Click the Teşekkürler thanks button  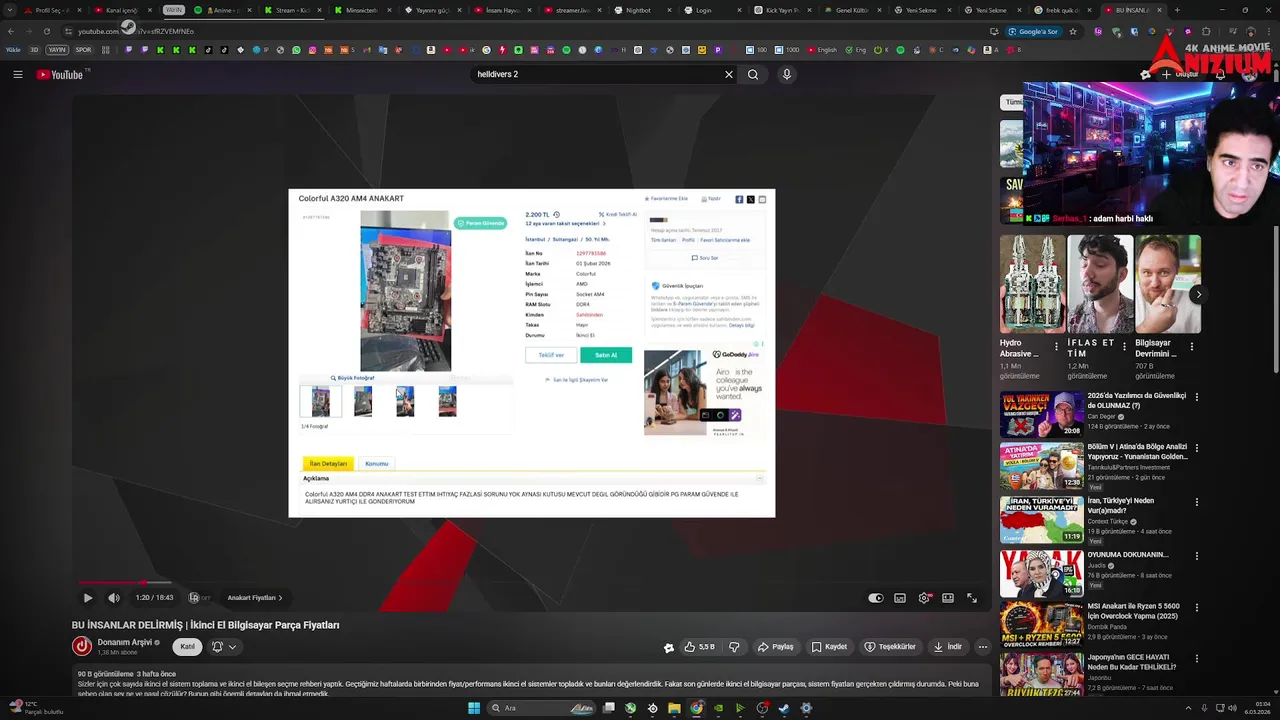[x=890, y=647]
